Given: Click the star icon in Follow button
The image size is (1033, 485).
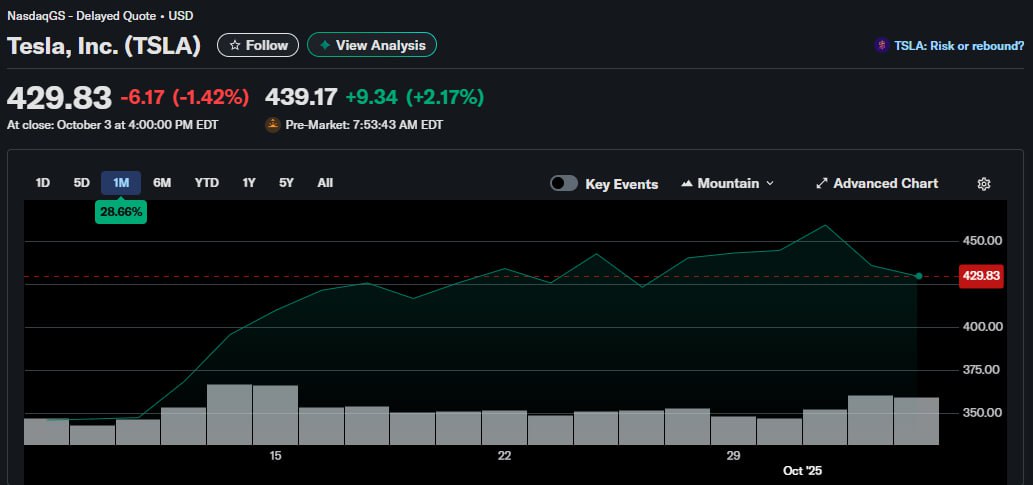Looking at the screenshot, I should pos(233,45).
